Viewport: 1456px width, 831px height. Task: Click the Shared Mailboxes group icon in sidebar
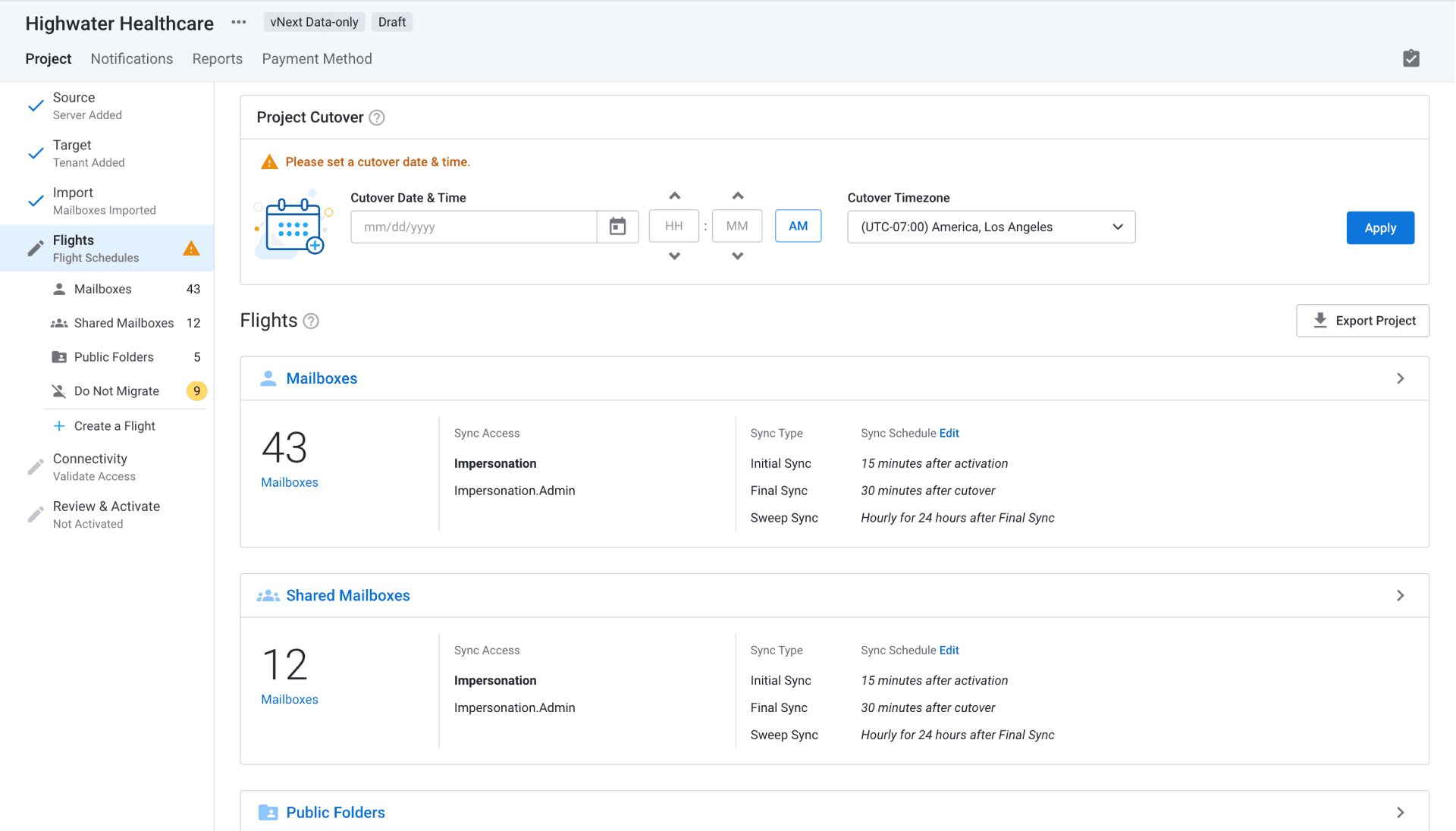coord(59,323)
